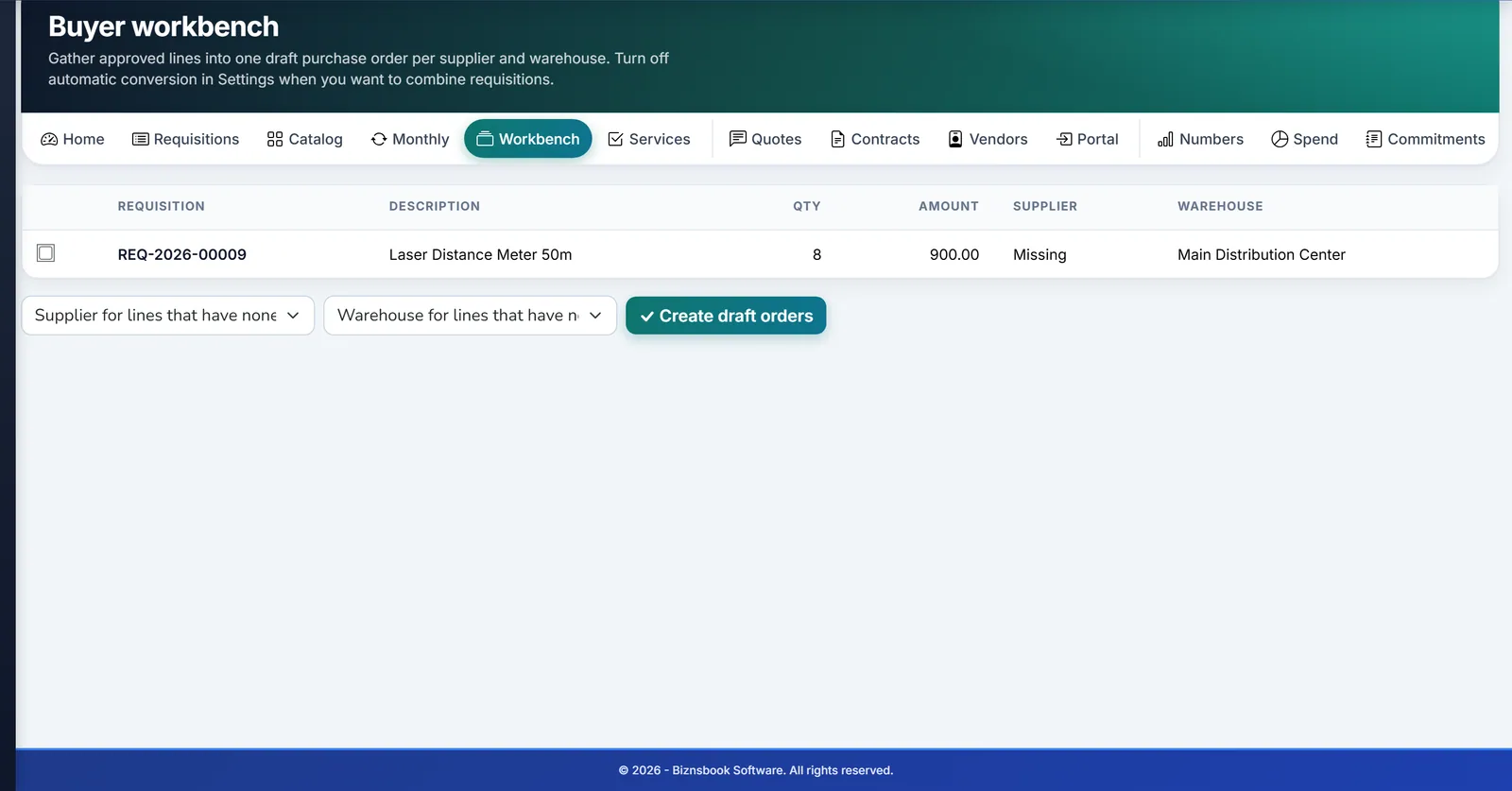Click Create draft orders button
Viewport: 1512px width, 791px height.
coord(726,316)
